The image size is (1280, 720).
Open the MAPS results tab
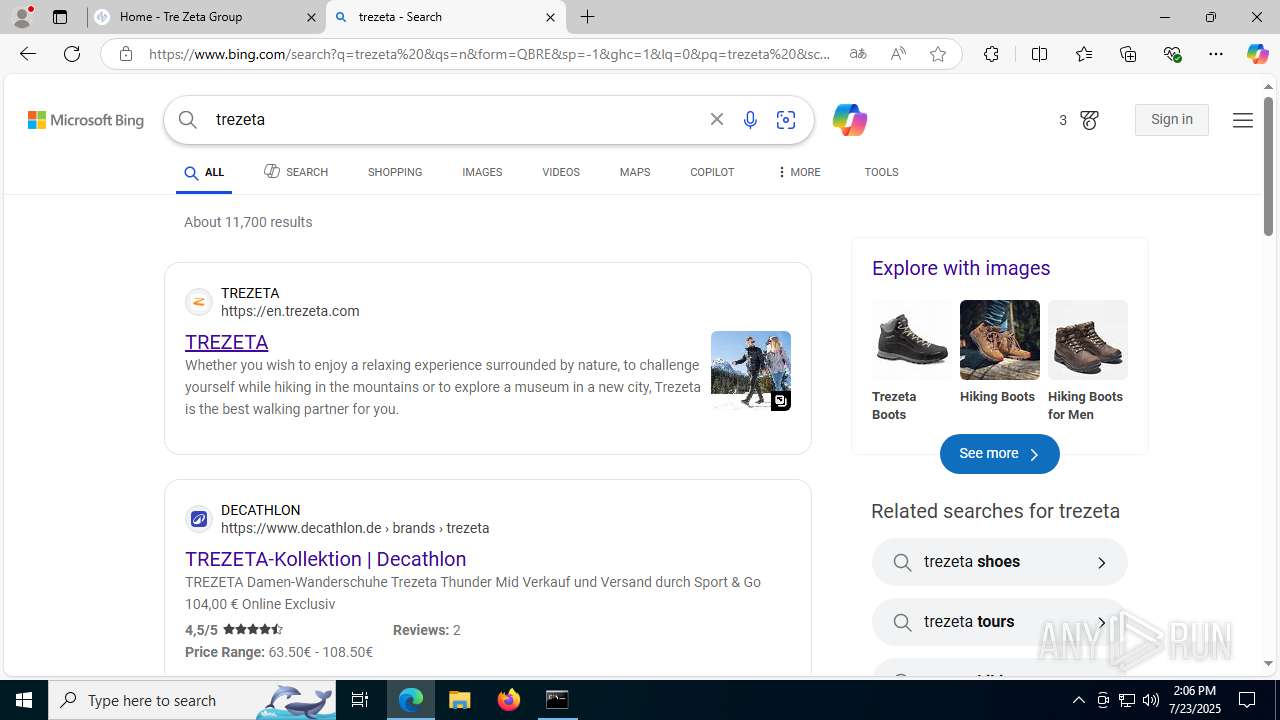[635, 172]
